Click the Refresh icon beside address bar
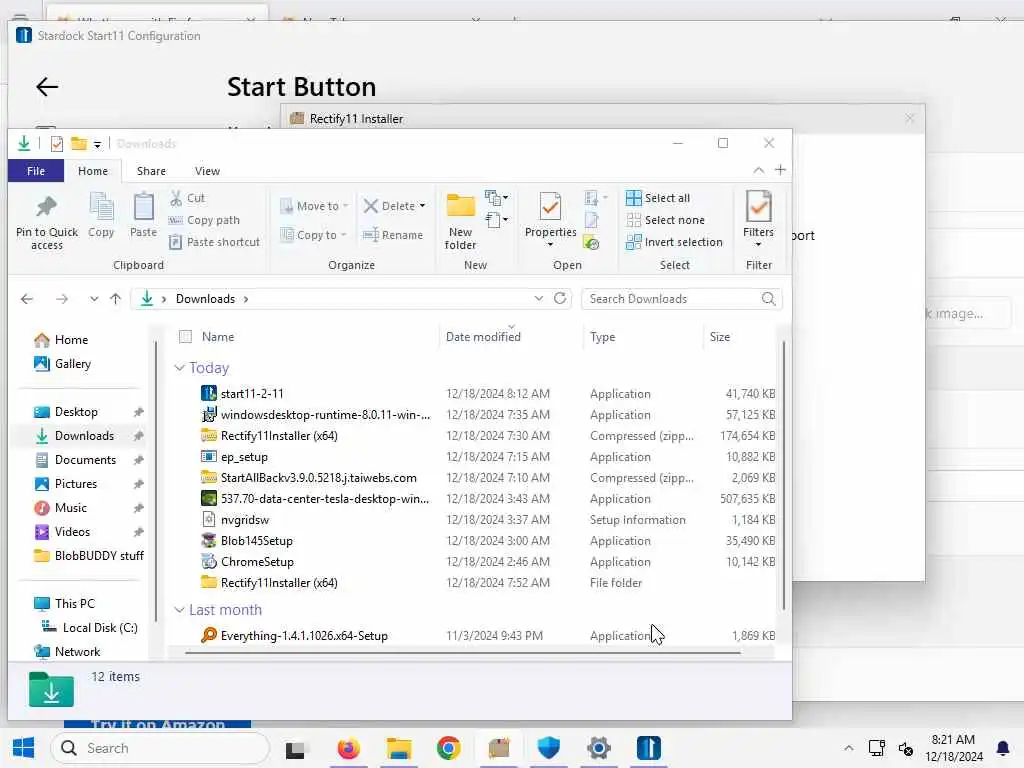 pyautogui.click(x=560, y=298)
